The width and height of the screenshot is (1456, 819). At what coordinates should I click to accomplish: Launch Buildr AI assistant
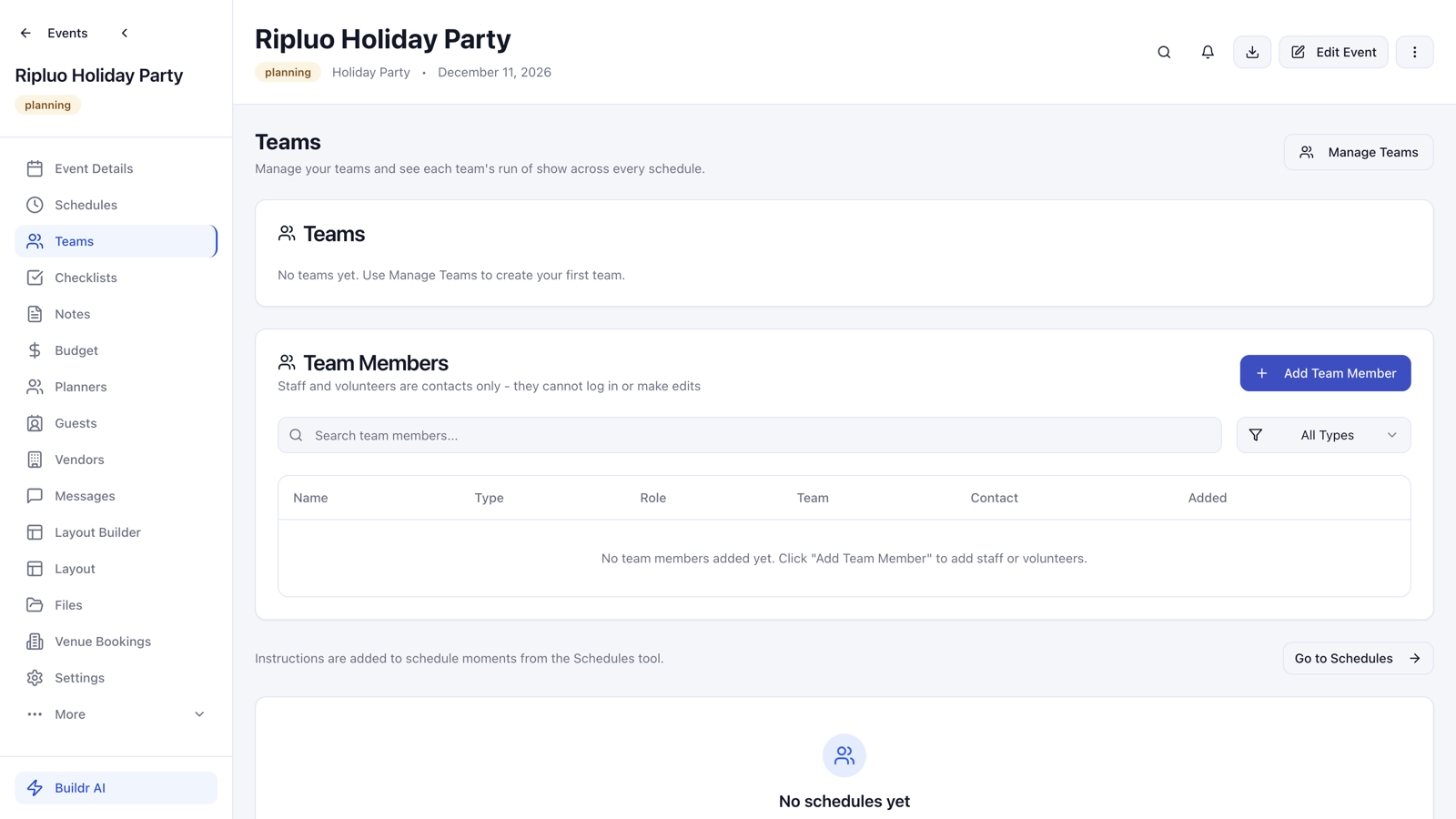click(116, 788)
